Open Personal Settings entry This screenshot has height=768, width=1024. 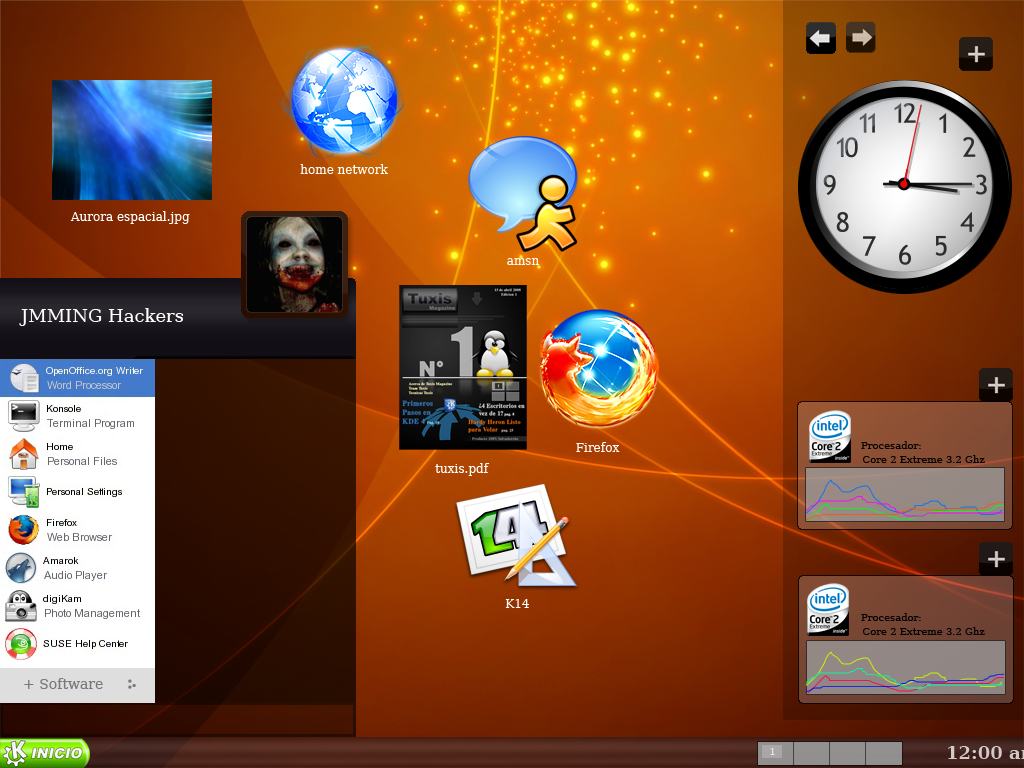pyautogui.click(x=77, y=492)
